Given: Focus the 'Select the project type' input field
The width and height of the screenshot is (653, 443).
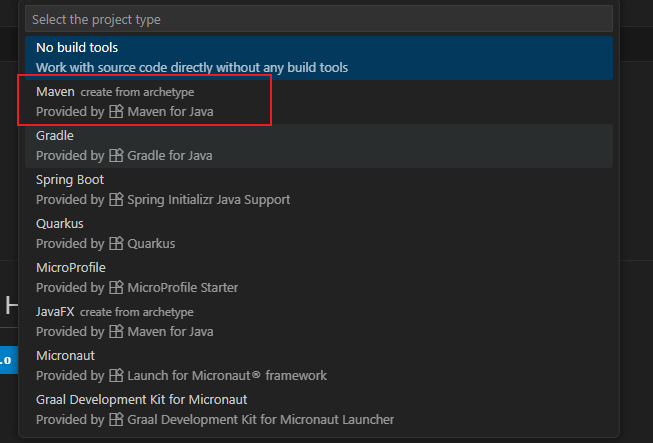Looking at the screenshot, I should point(319,19).
